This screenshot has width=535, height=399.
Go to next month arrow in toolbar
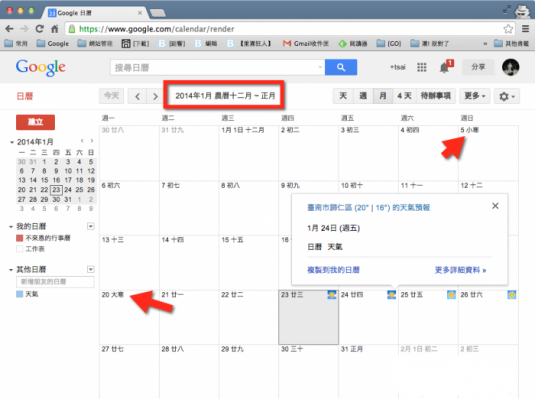click(x=155, y=96)
